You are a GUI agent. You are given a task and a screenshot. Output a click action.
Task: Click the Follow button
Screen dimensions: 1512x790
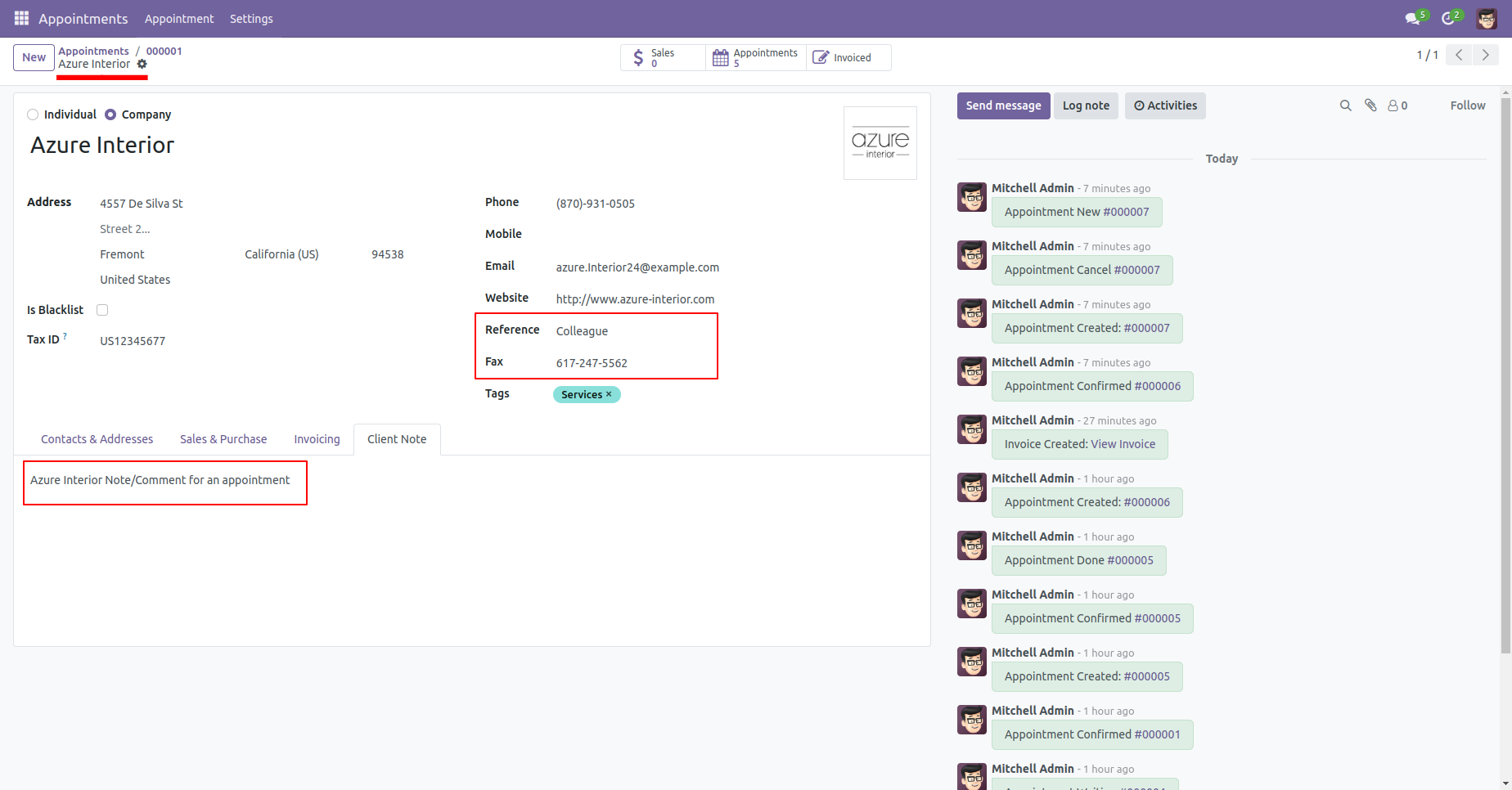pos(1468,105)
